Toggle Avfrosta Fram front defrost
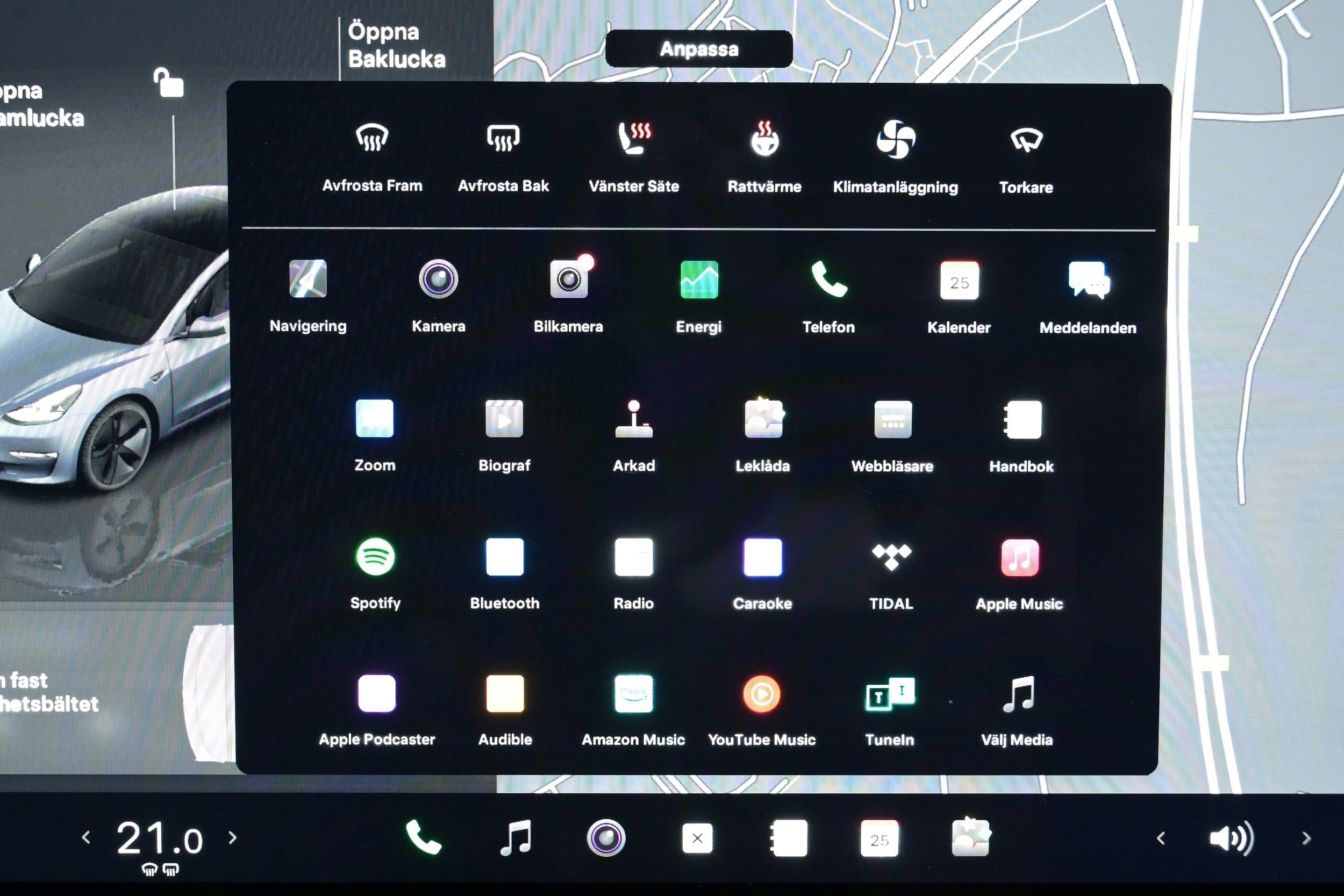Viewport: 1344px width, 896px height. pos(372,157)
